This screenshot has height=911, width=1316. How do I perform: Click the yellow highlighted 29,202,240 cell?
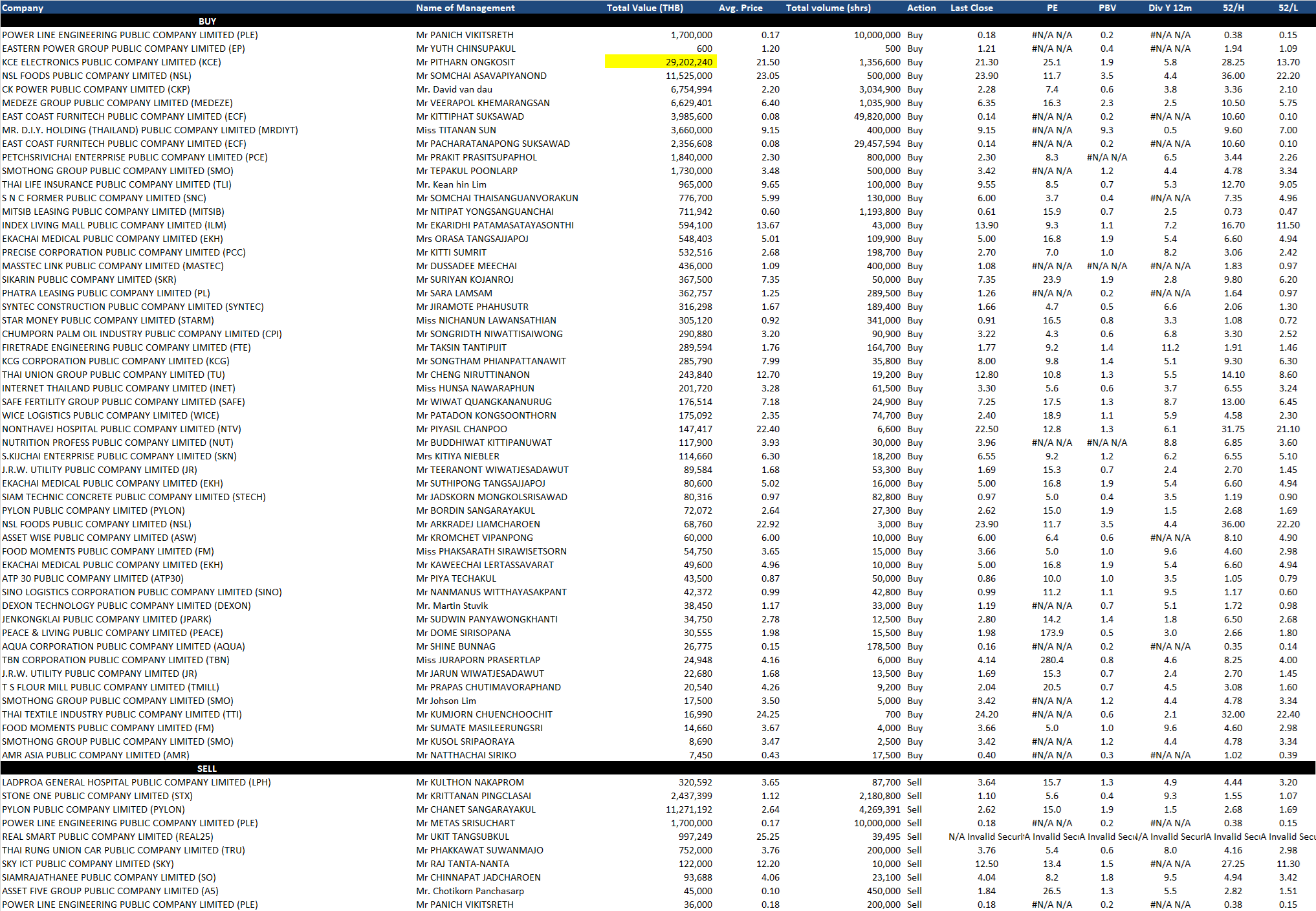tap(661, 62)
